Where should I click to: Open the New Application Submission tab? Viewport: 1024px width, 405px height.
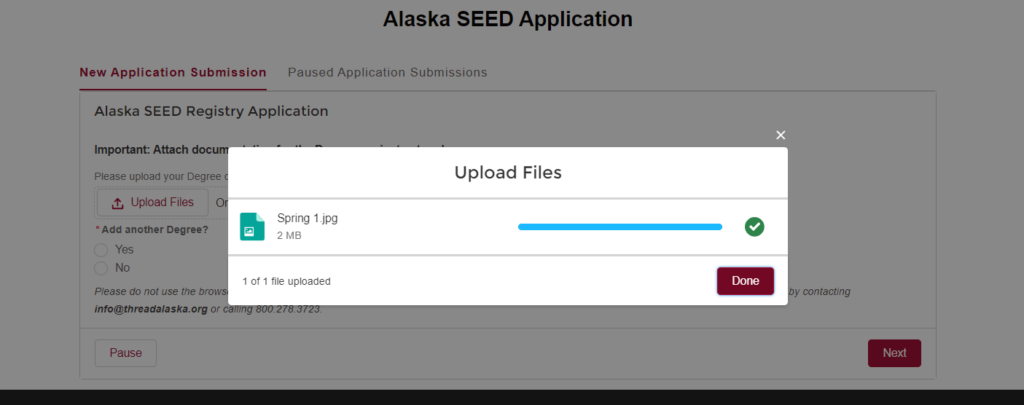[x=173, y=73]
